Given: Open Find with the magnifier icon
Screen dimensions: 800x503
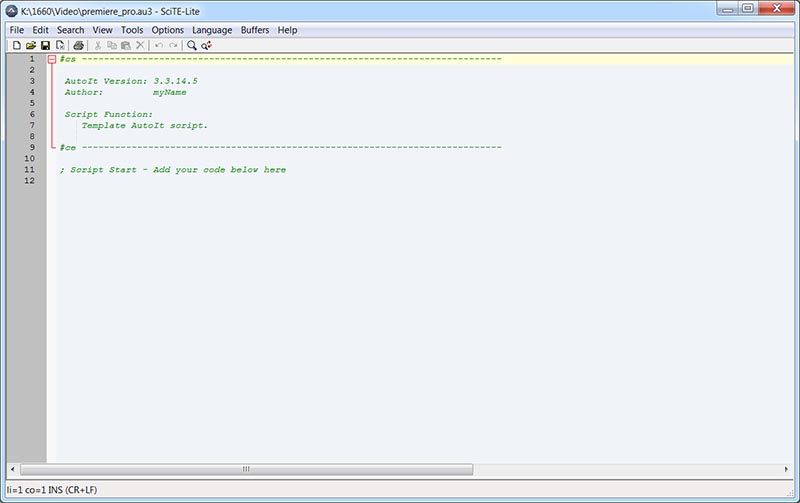Looking at the screenshot, I should tap(192, 45).
